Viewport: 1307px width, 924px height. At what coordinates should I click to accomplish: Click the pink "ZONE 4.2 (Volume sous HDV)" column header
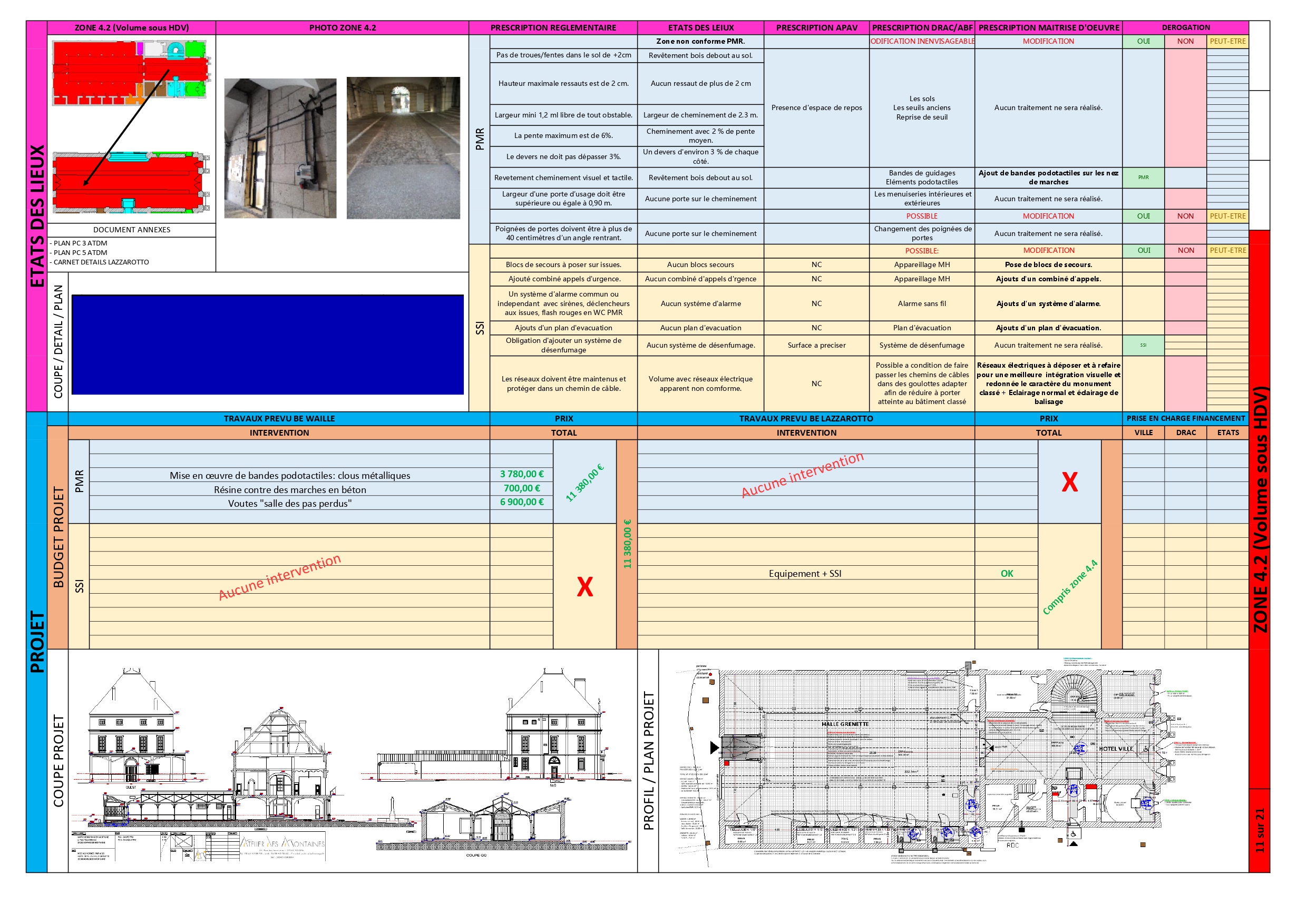[132, 27]
